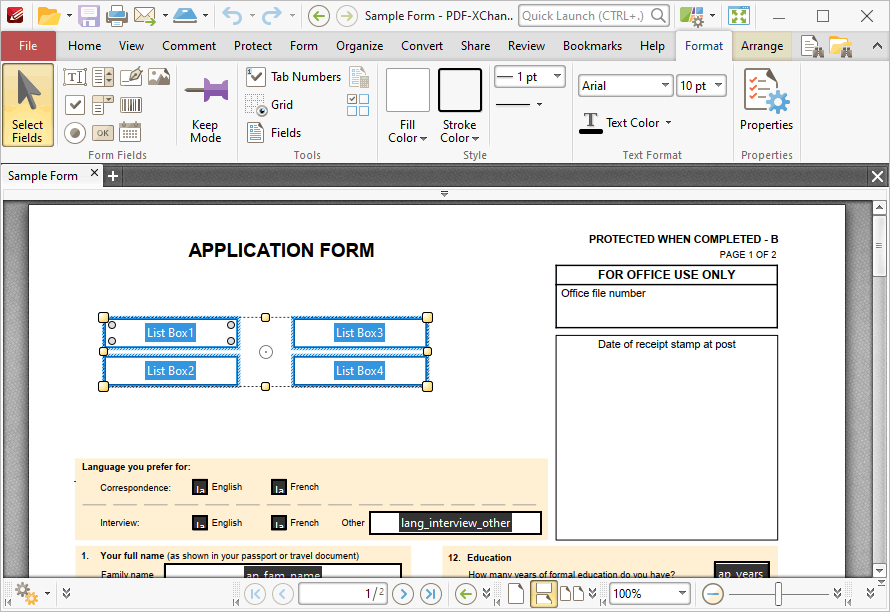Open the Properties pane

[x=766, y=100]
